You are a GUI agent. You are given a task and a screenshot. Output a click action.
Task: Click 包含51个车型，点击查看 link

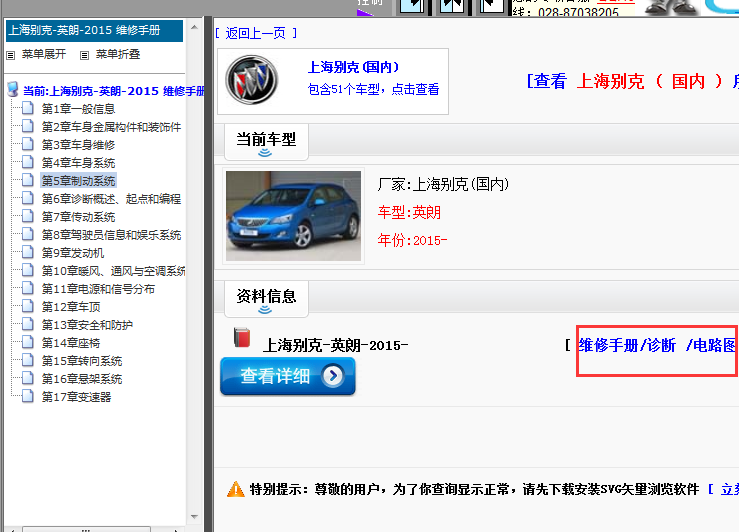point(373,89)
